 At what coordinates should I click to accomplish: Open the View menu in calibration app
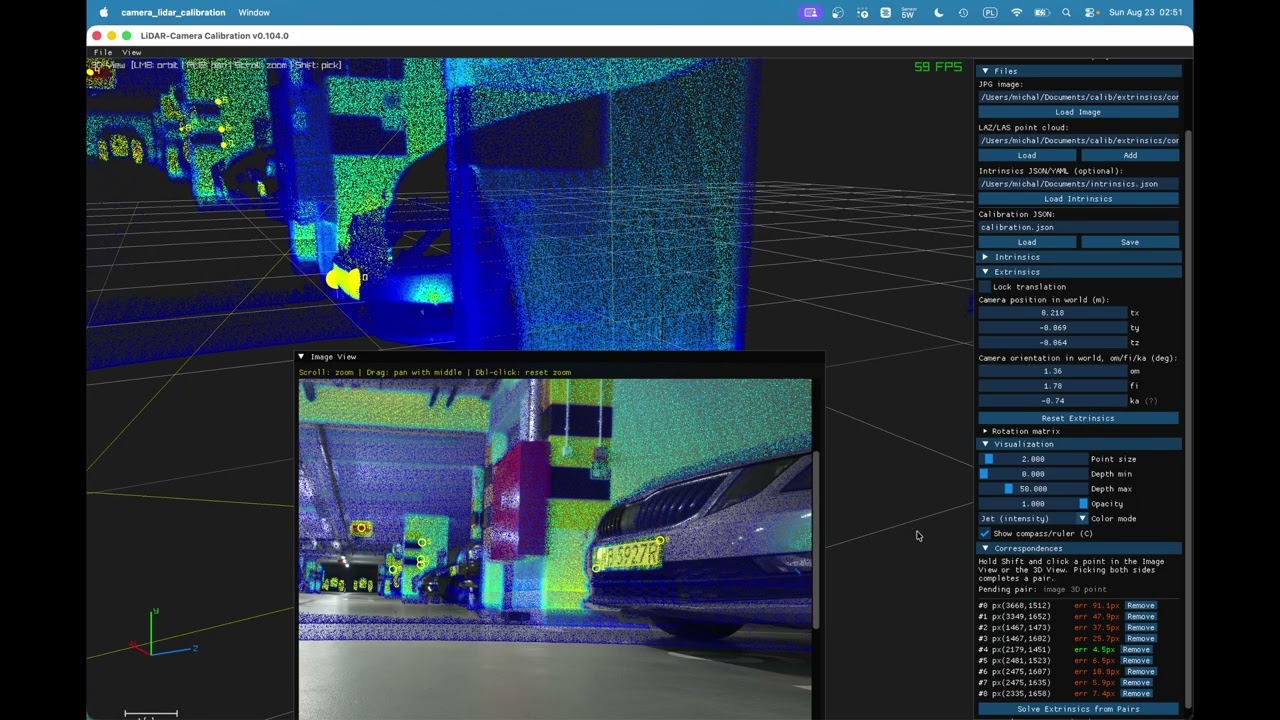coord(131,52)
